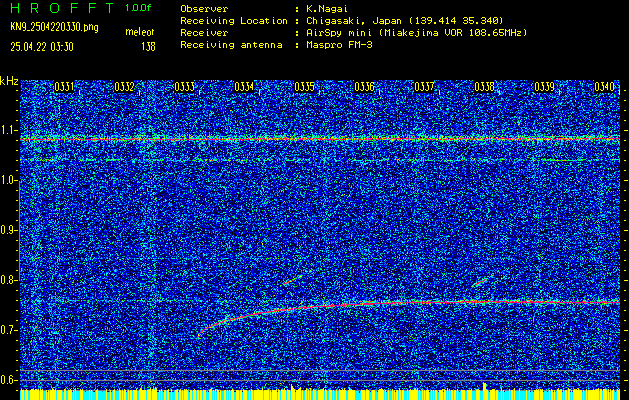This screenshot has width=629, height=400.
Task: Click the receiving location Chigasaki, Japan
Action: pyautogui.click(x=353, y=20)
